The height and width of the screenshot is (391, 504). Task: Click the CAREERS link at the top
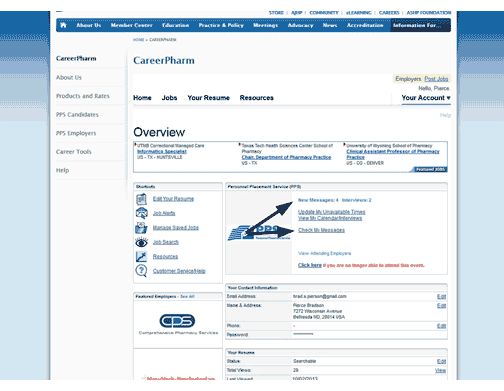click(x=389, y=13)
